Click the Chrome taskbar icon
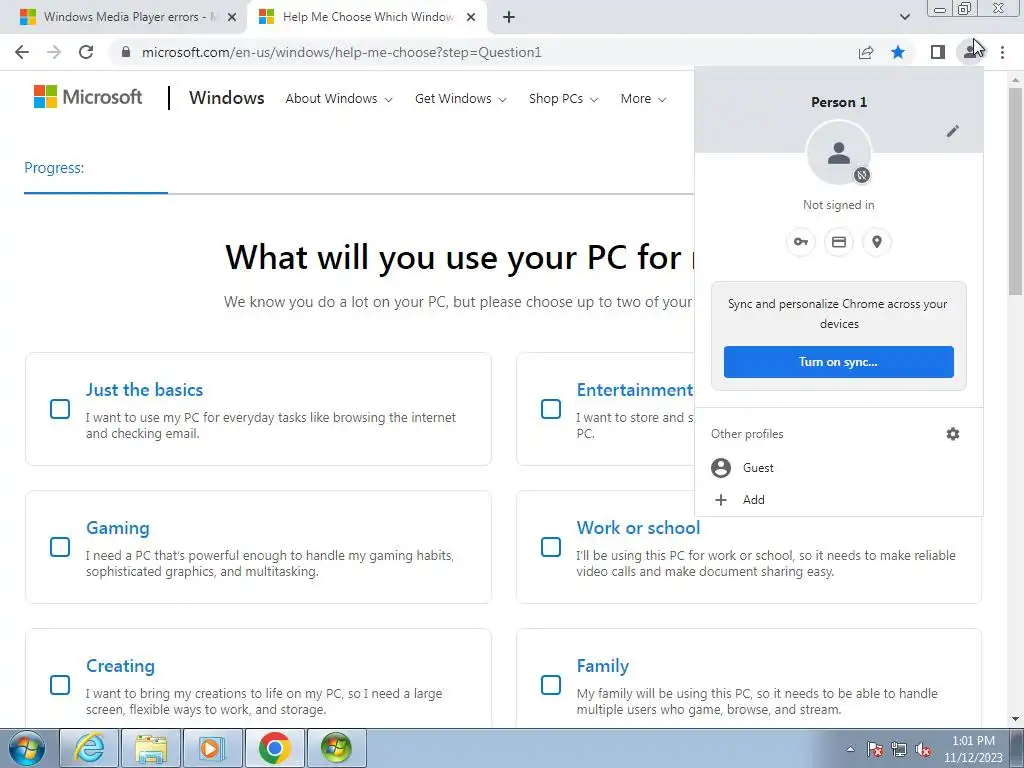The width and height of the screenshot is (1024, 768). point(275,748)
